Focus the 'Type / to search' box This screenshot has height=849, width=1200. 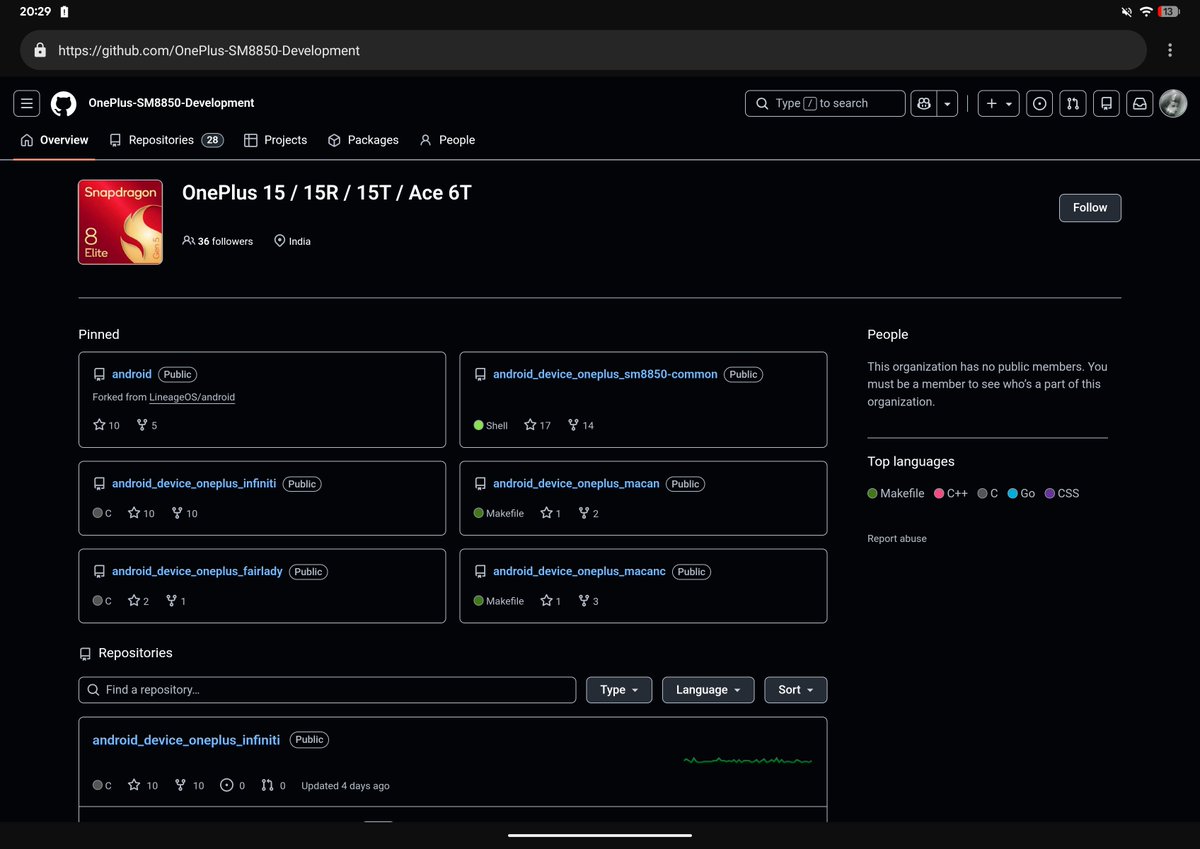click(x=825, y=103)
